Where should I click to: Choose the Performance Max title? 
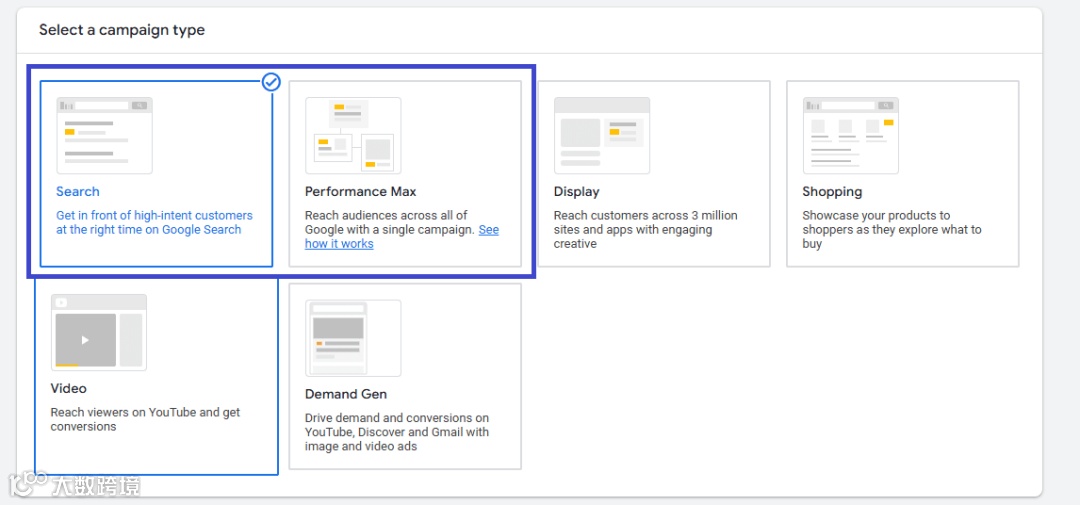[361, 192]
